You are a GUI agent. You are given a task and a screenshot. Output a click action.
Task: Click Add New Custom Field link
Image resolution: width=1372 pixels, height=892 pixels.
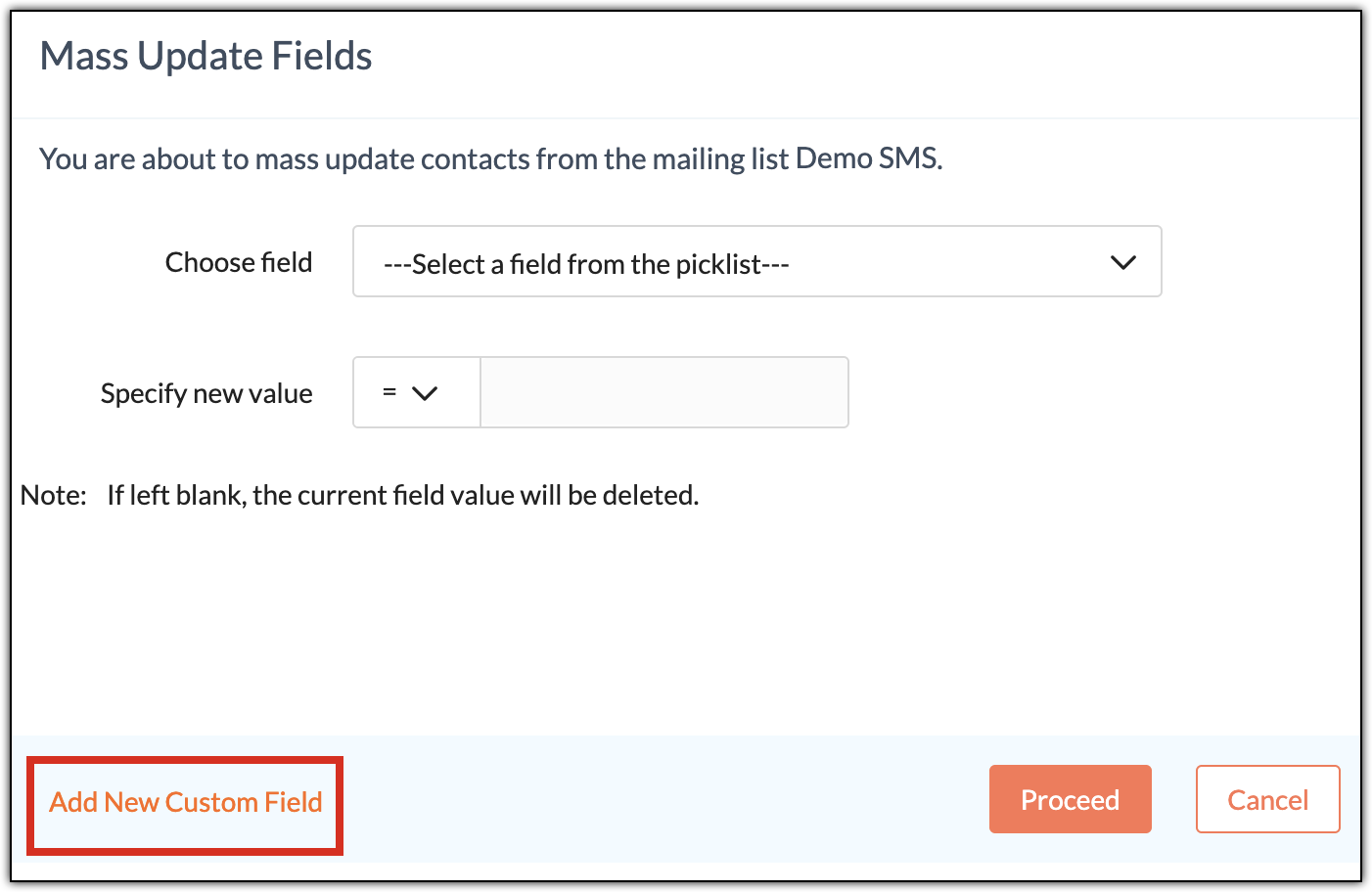186,802
